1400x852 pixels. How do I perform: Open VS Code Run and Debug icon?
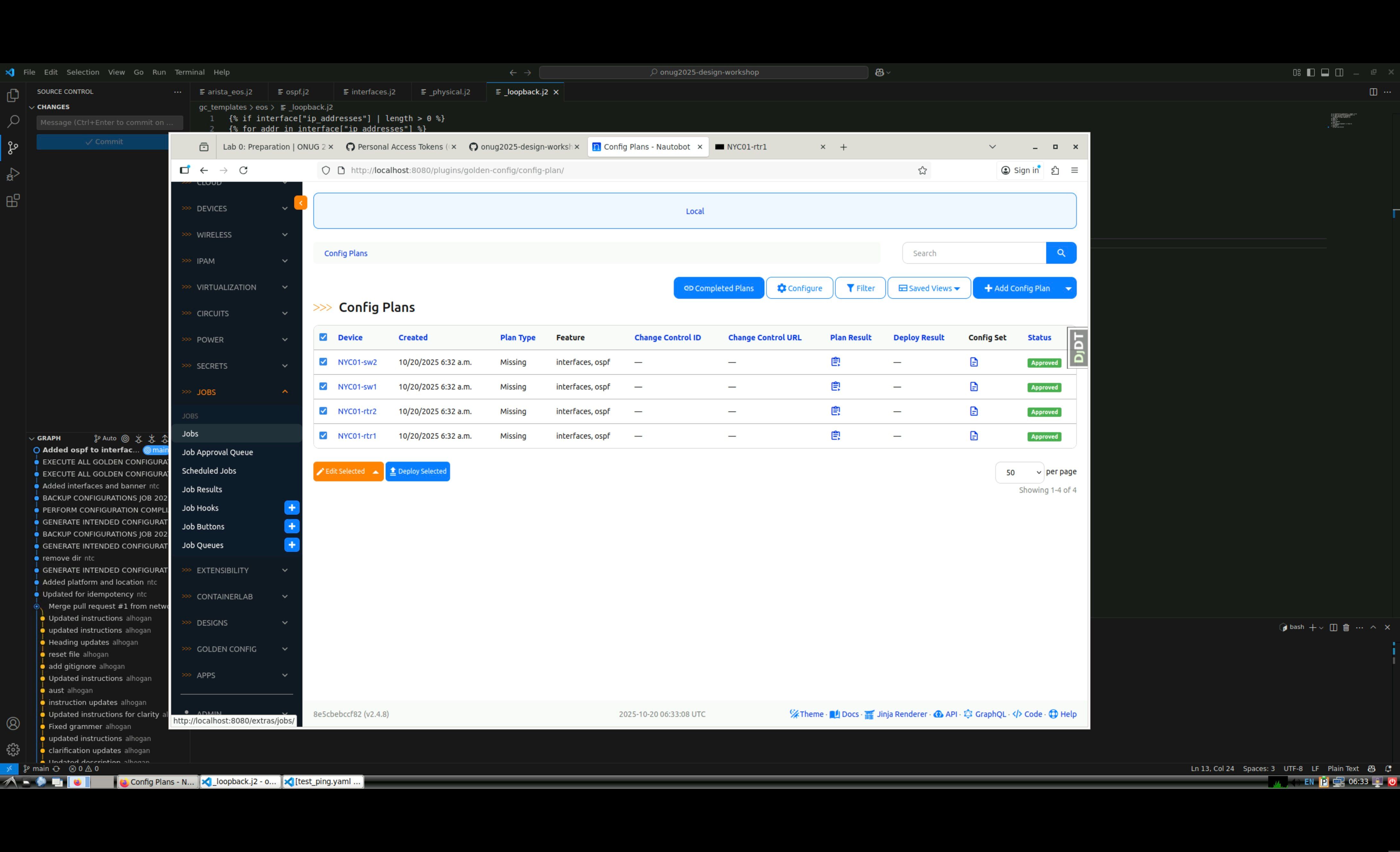point(13,175)
